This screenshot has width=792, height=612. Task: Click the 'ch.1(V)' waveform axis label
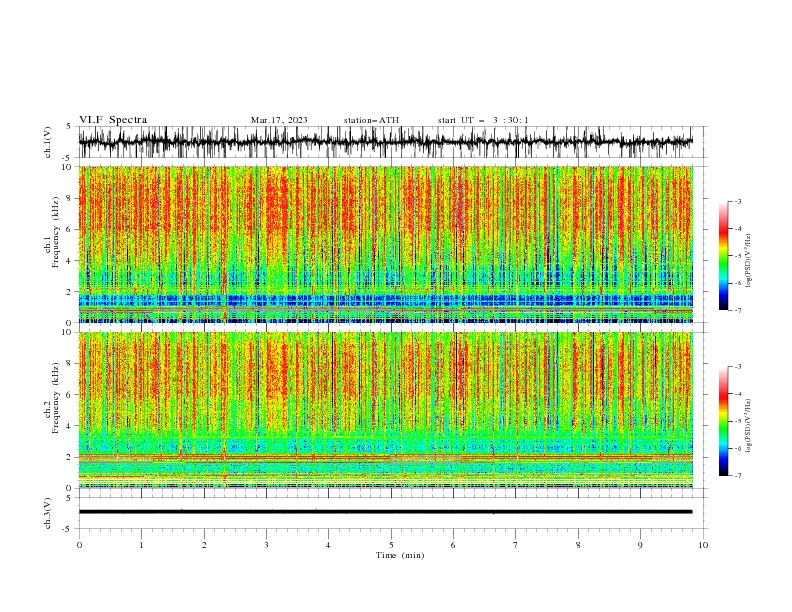48,142
